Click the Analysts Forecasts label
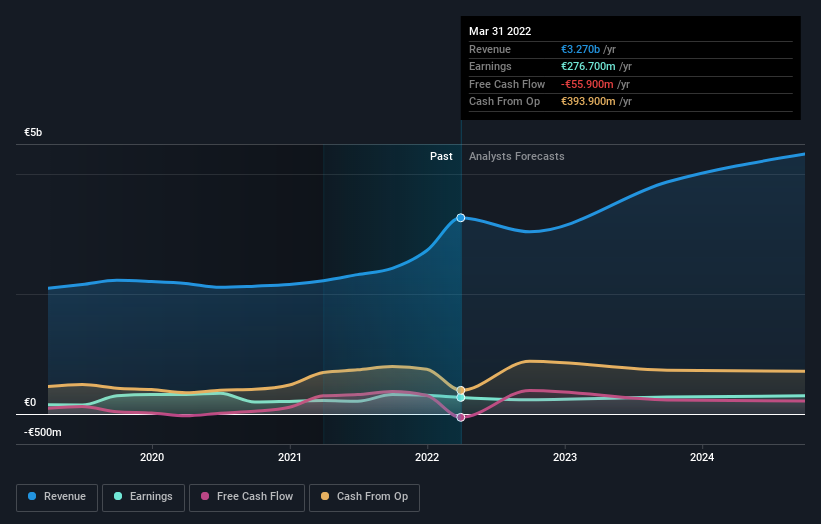The image size is (821, 524). tap(517, 157)
